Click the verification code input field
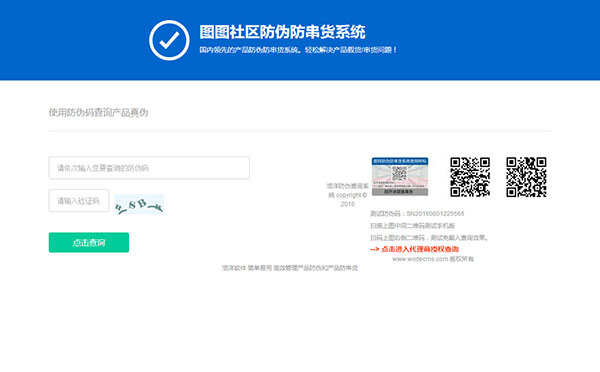The image size is (600, 372). point(79,201)
